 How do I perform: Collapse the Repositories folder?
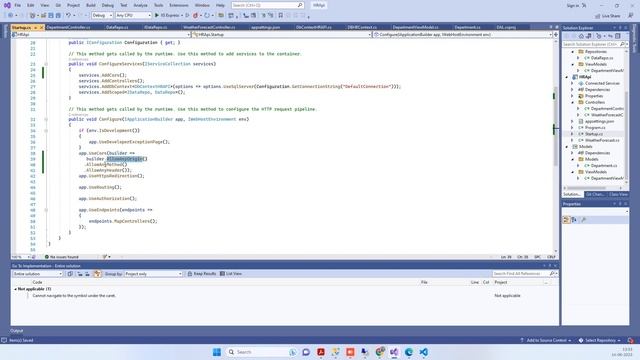coord(573,52)
